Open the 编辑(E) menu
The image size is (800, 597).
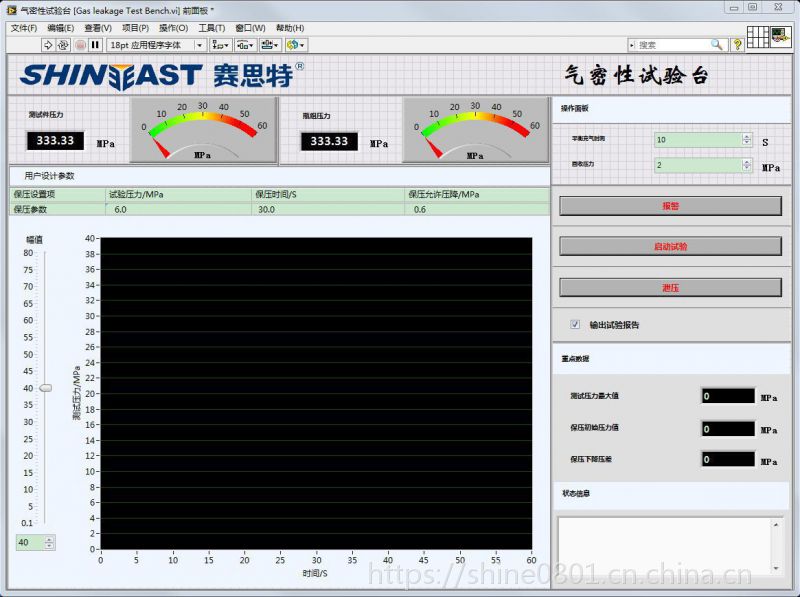(61, 28)
